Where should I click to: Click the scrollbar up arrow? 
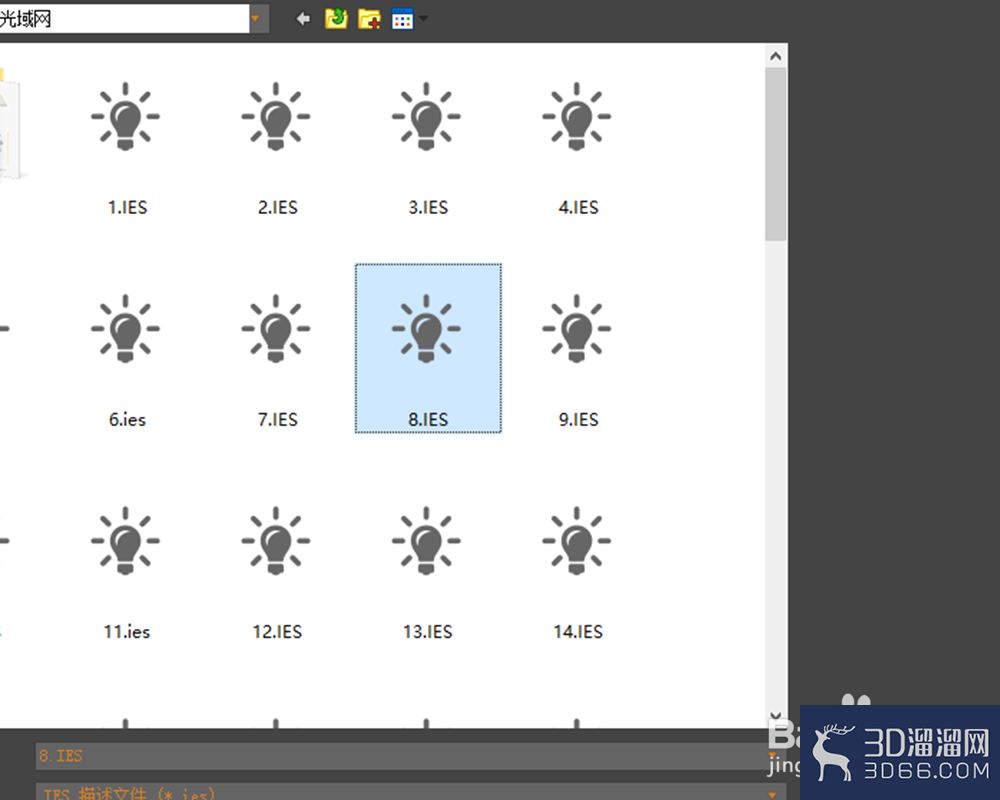pos(776,56)
